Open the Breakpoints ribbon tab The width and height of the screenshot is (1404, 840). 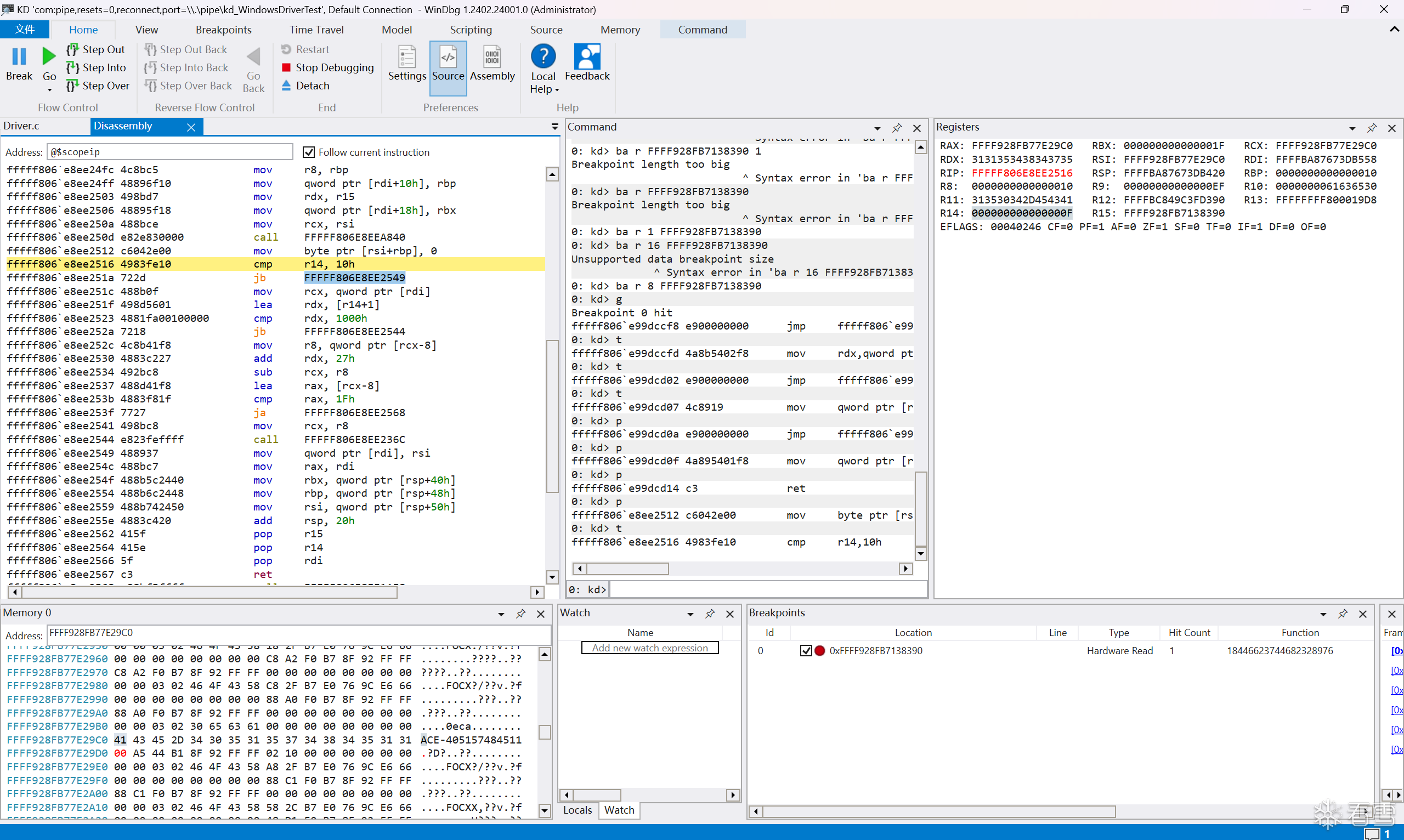[x=223, y=30]
